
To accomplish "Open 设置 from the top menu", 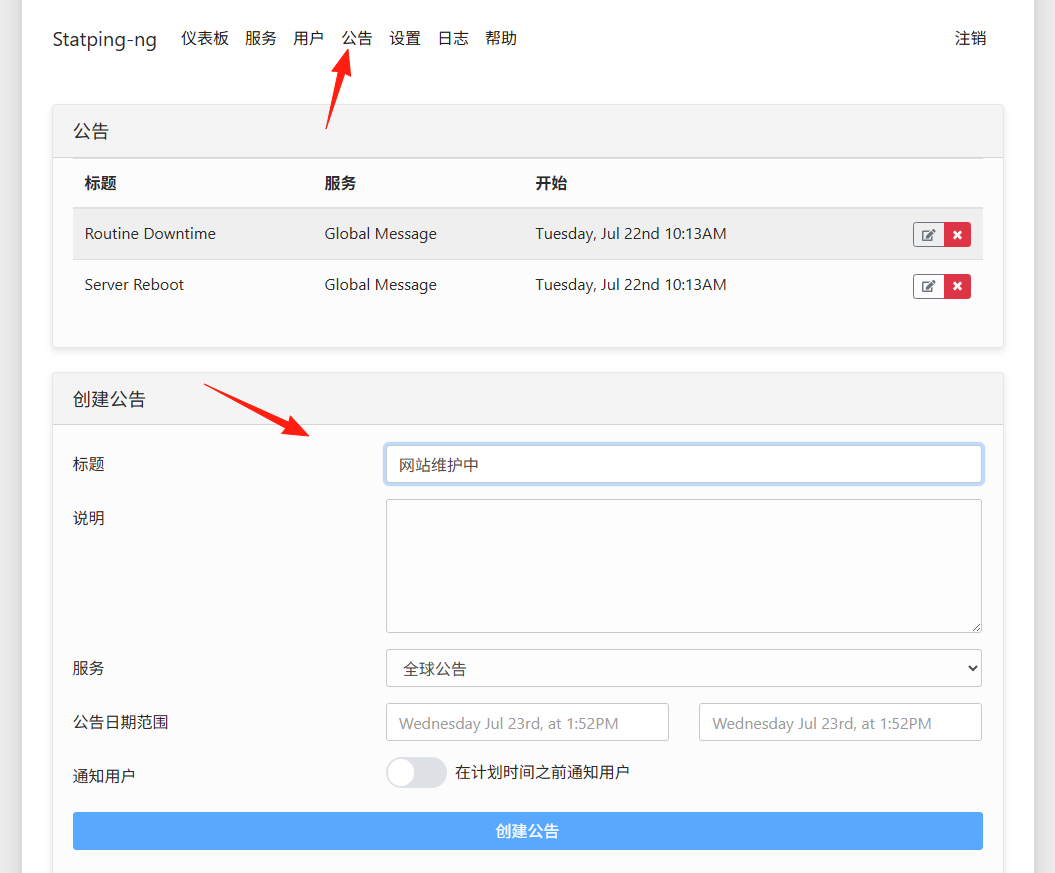I will 405,38.
